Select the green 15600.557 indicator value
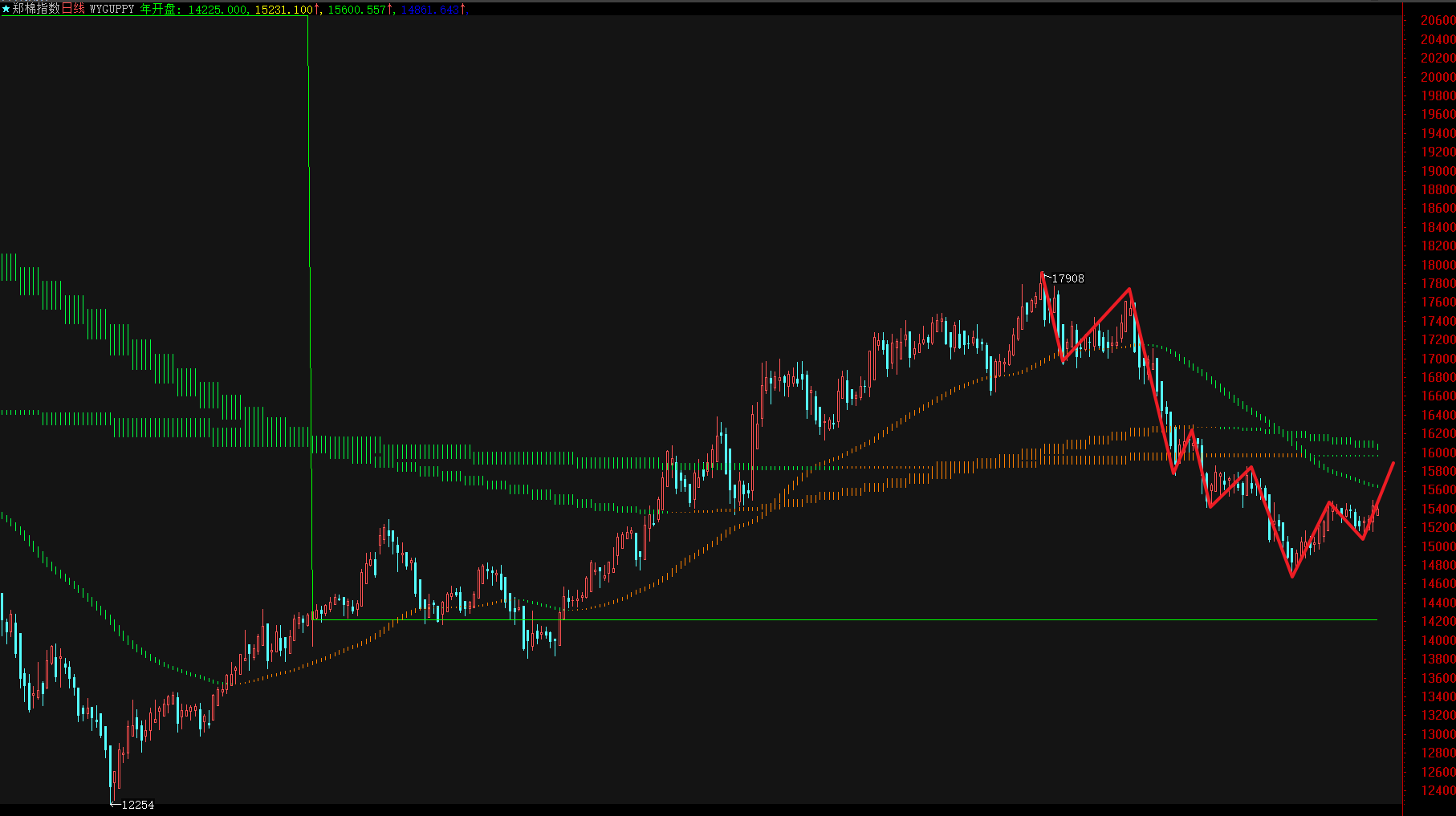 [357, 10]
